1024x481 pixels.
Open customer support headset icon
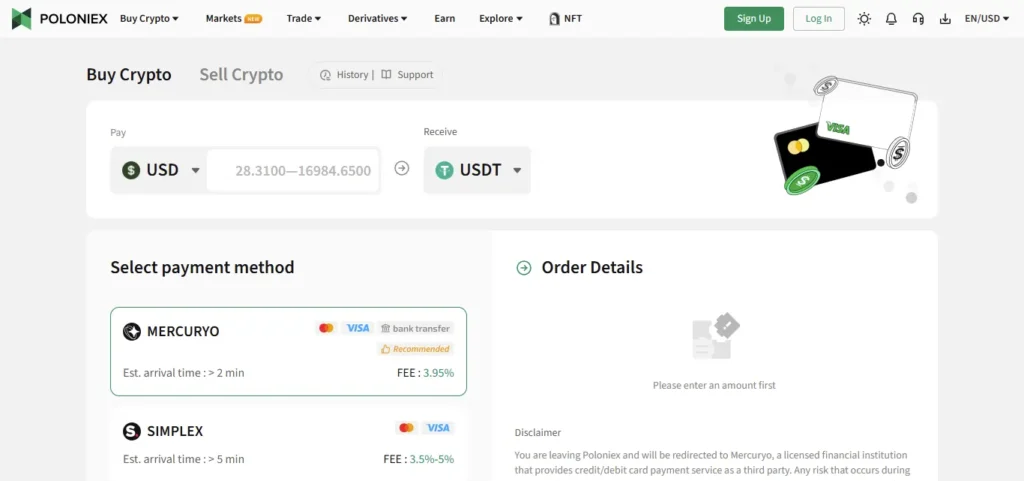click(x=918, y=19)
